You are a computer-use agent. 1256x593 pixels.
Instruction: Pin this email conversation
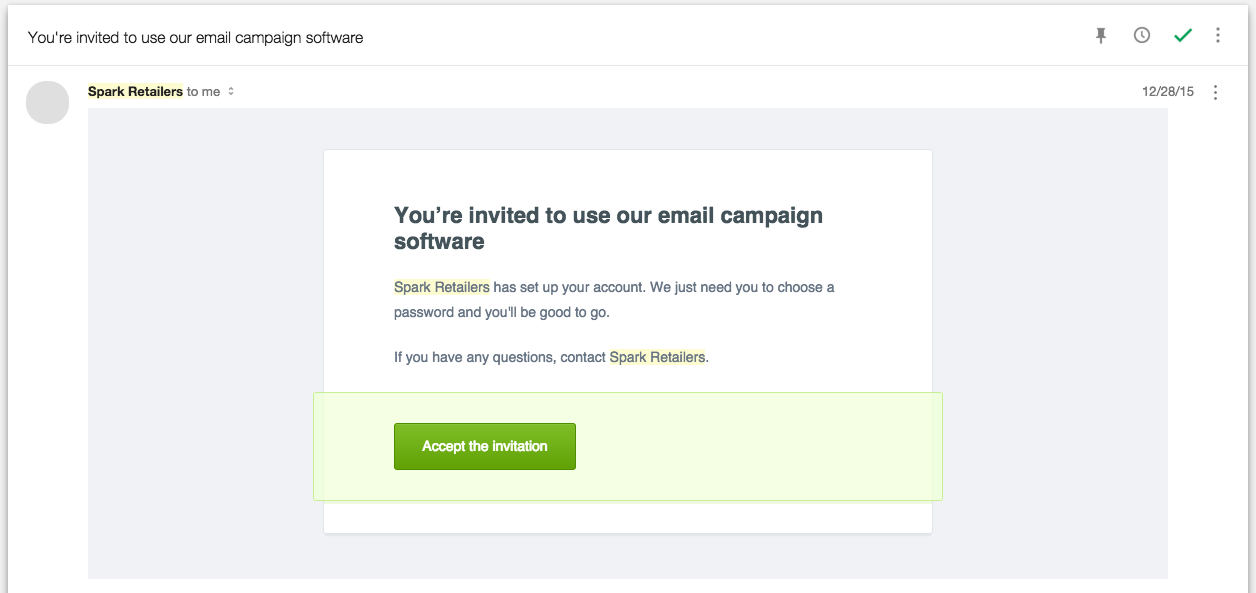click(x=1101, y=36)
